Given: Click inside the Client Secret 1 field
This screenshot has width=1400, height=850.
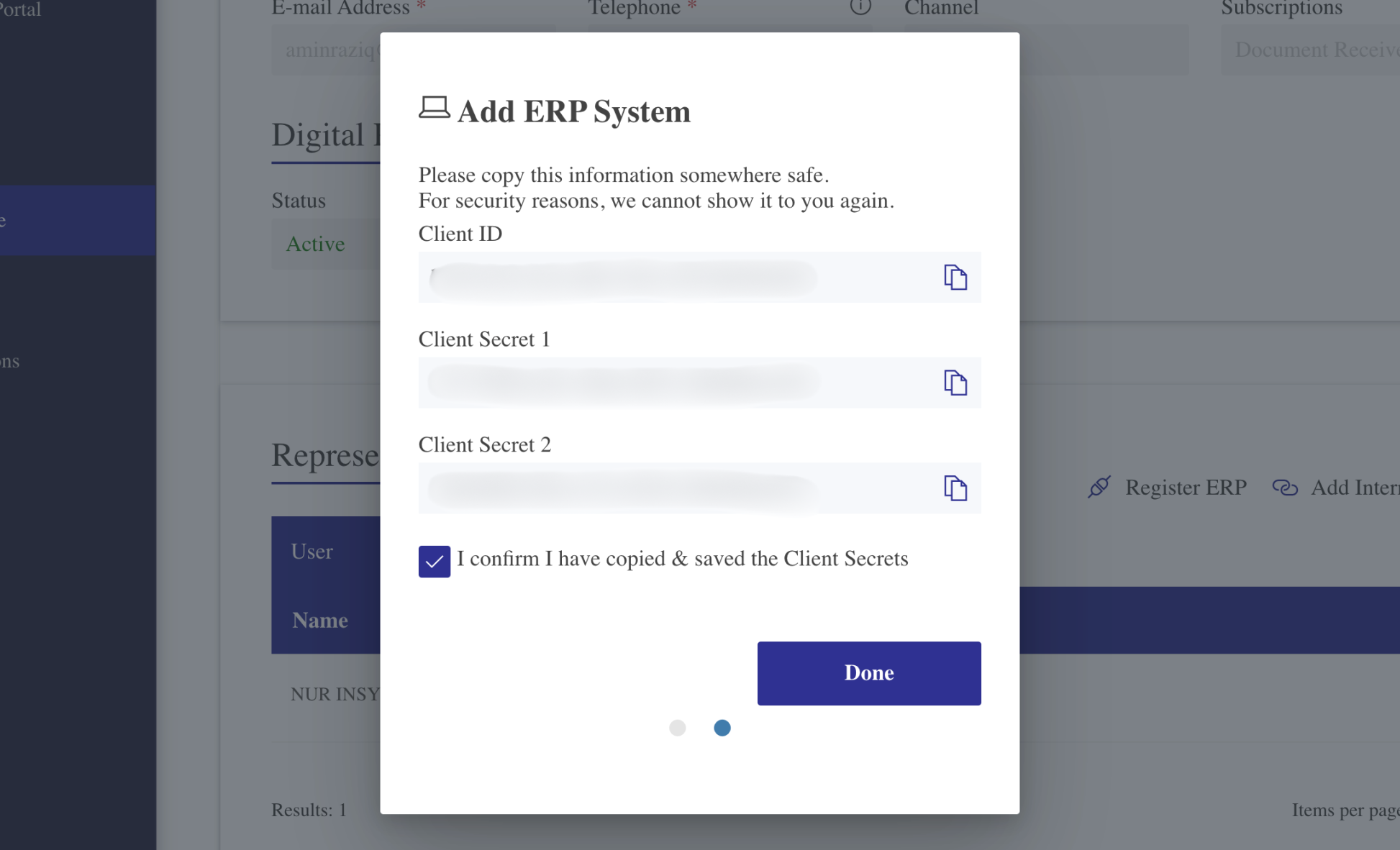Looking at the screenshot, I should 647,383.
